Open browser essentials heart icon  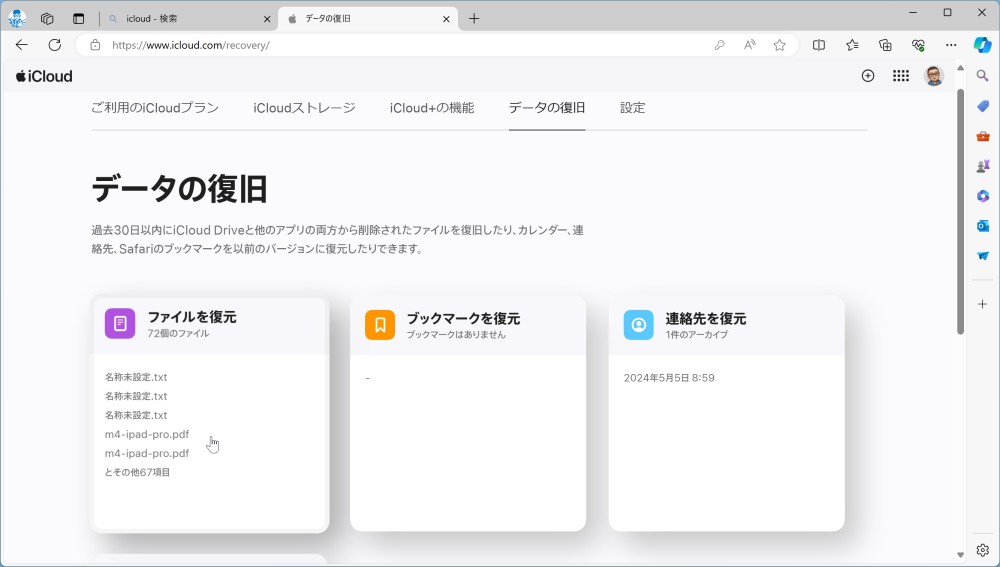click(x=918, y=45)
